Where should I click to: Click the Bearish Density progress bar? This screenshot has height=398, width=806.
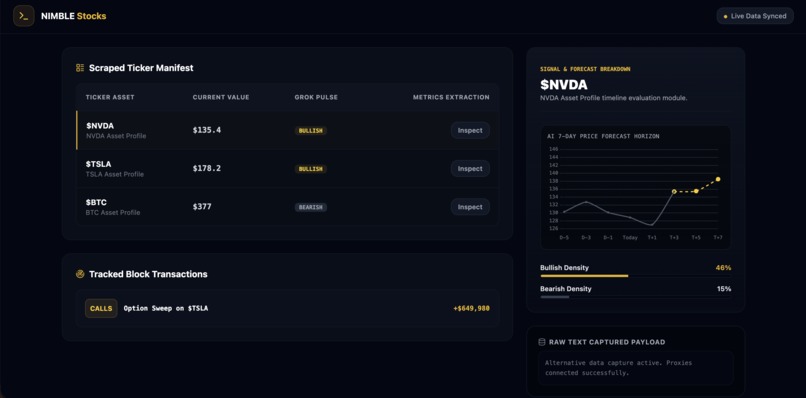pos(635,297)
